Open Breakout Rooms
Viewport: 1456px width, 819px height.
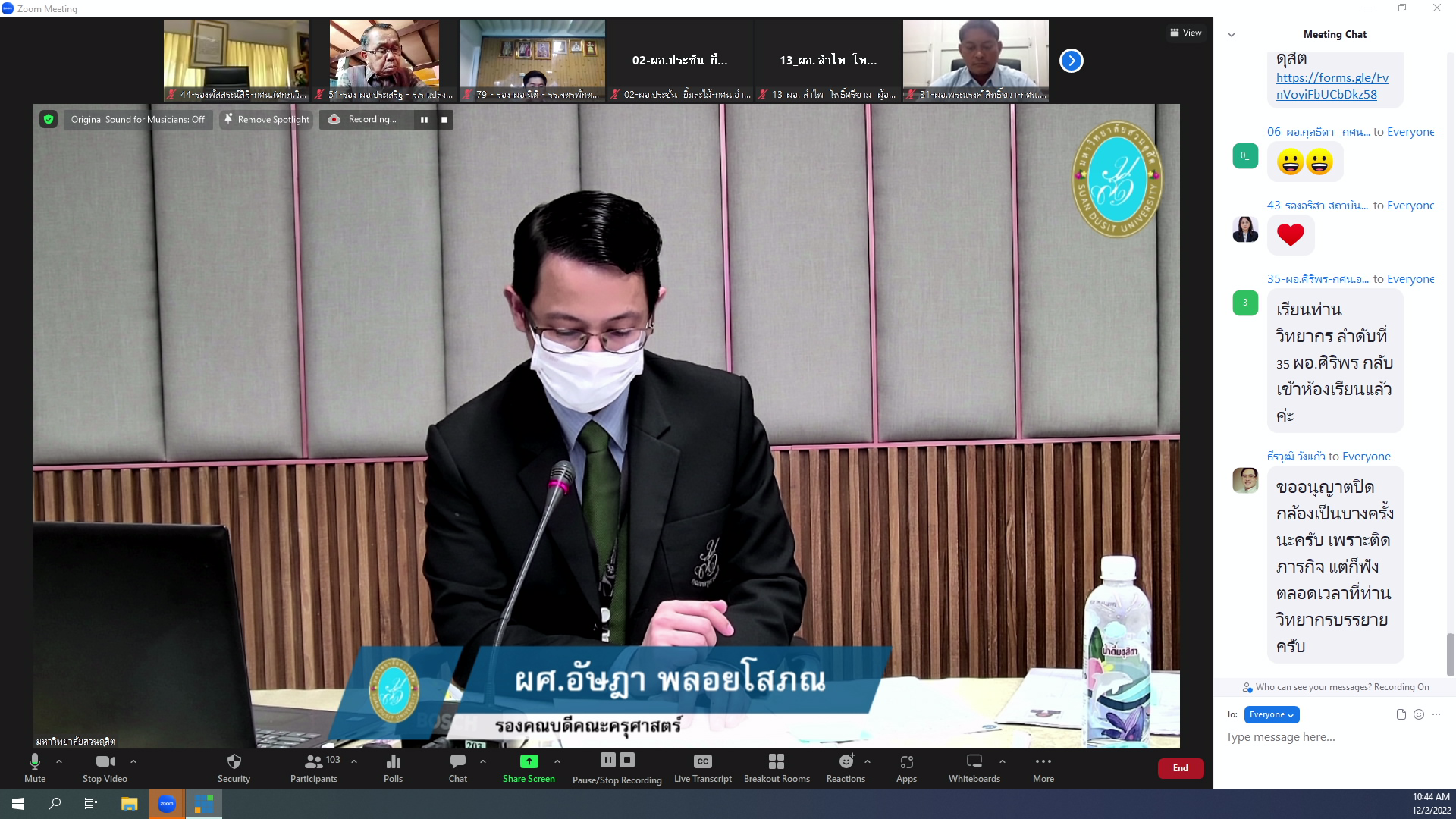point(777,767)
